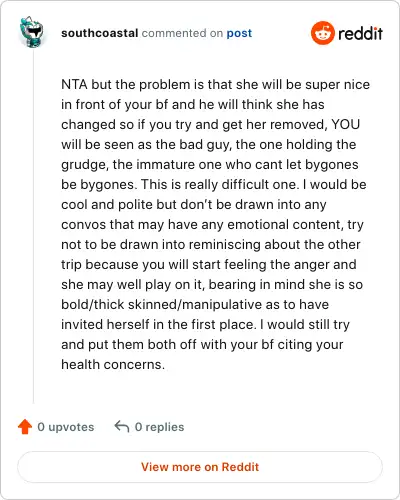
Task: Click the orange Reddit Snoo logo
Action: [322, 33]
